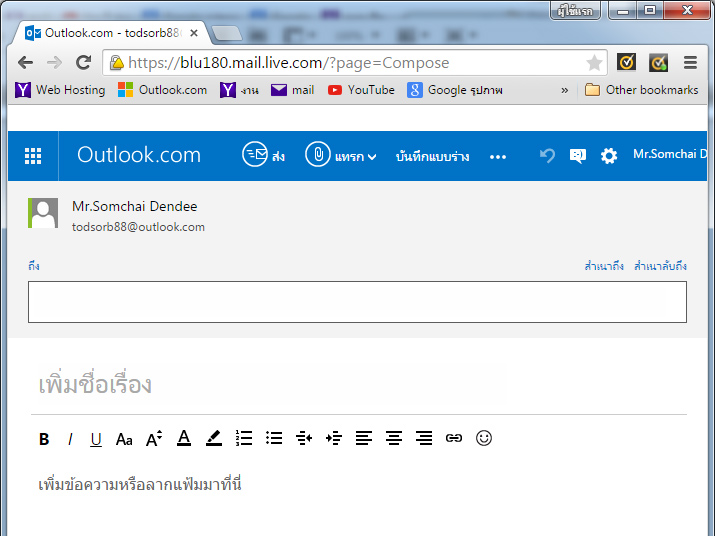Toggle italic formatting
This screenshot has width=715, height=536.
pos(70,439)
